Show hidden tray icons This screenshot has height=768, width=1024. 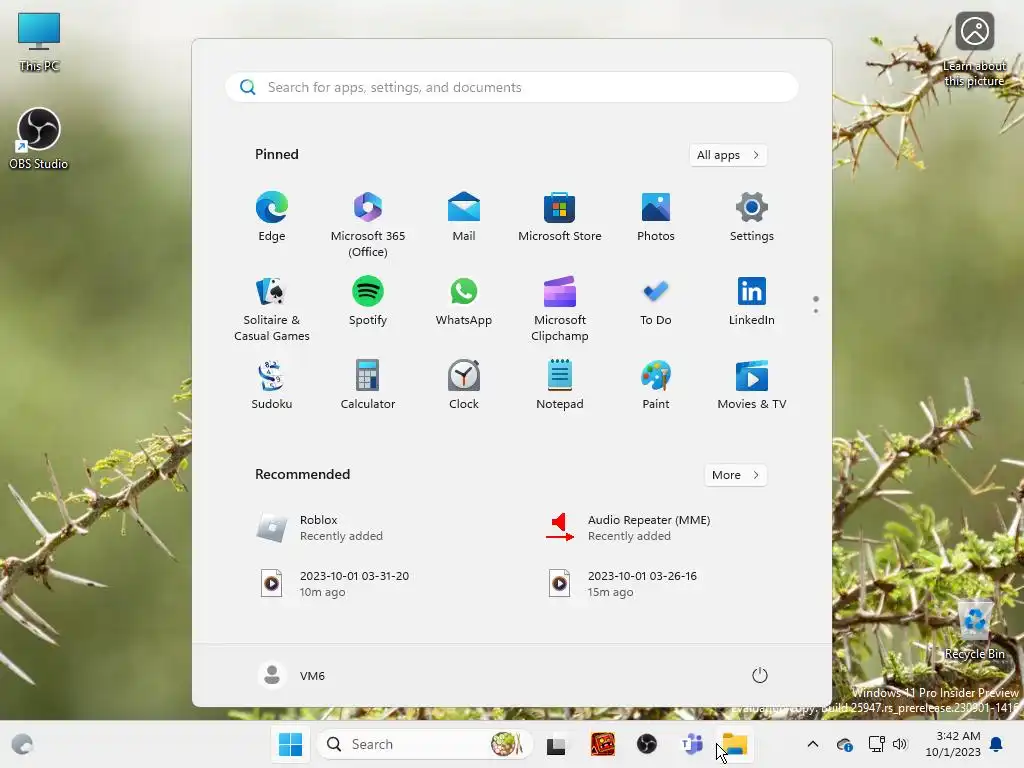[813, 744]
